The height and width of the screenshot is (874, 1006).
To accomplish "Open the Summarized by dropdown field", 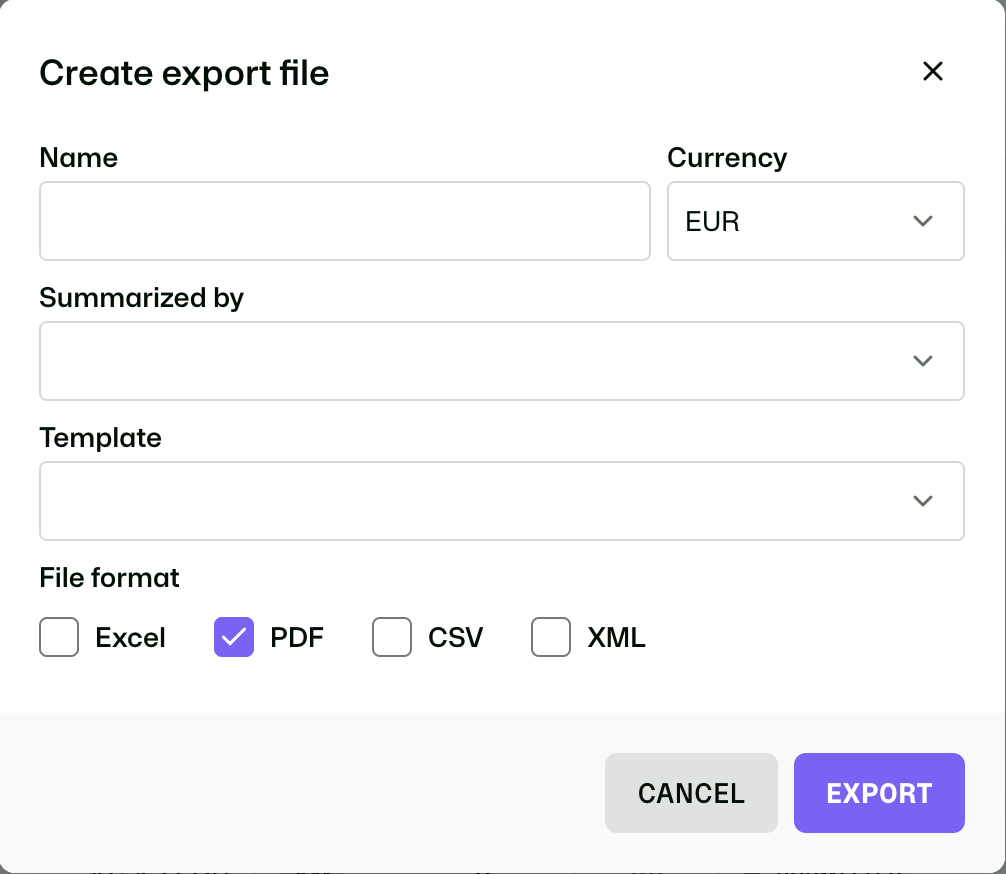I will 502,361.
